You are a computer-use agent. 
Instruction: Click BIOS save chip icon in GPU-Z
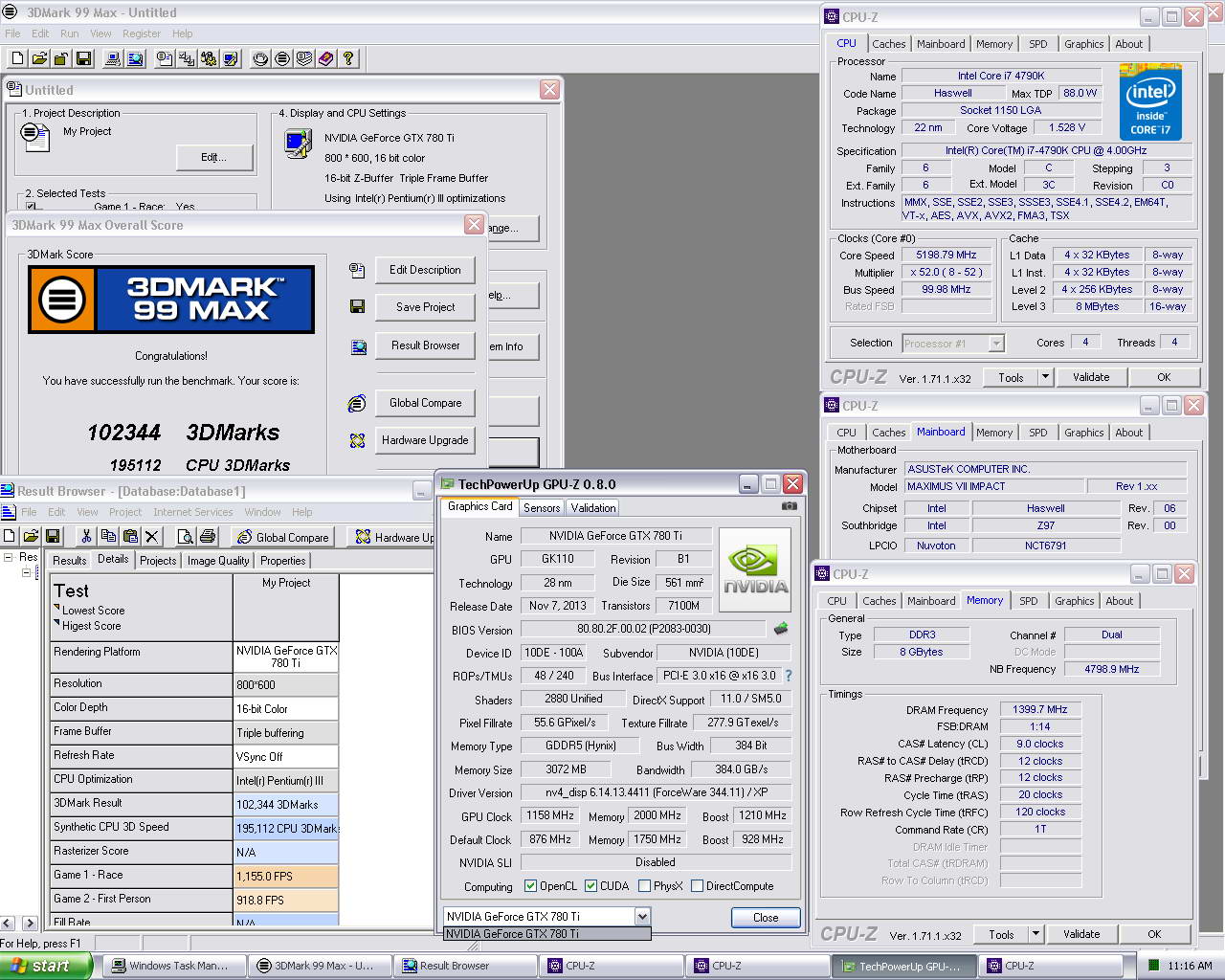click(781, 629)
